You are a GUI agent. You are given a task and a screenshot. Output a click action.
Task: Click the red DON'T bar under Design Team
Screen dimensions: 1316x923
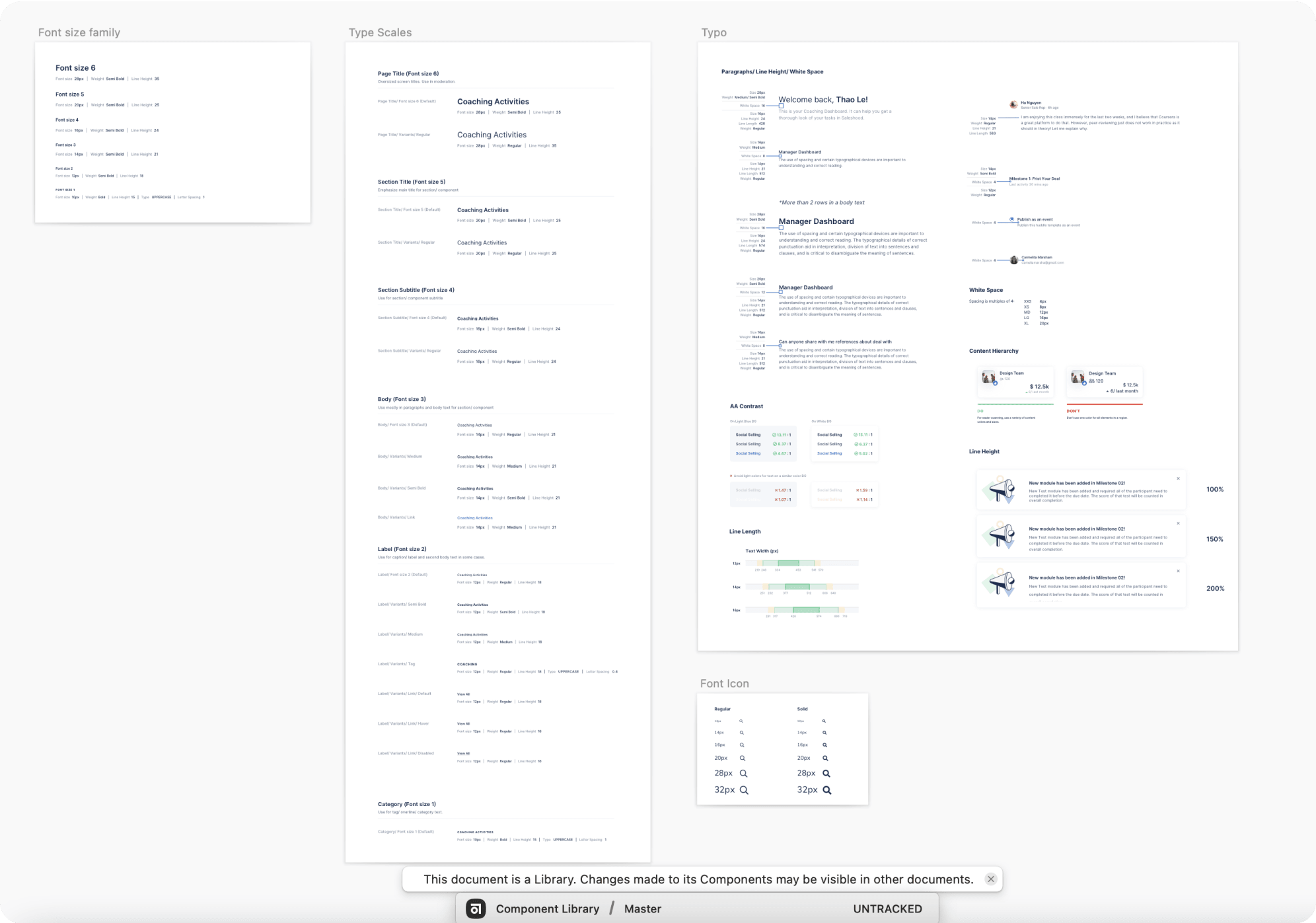click(1105, 404)
